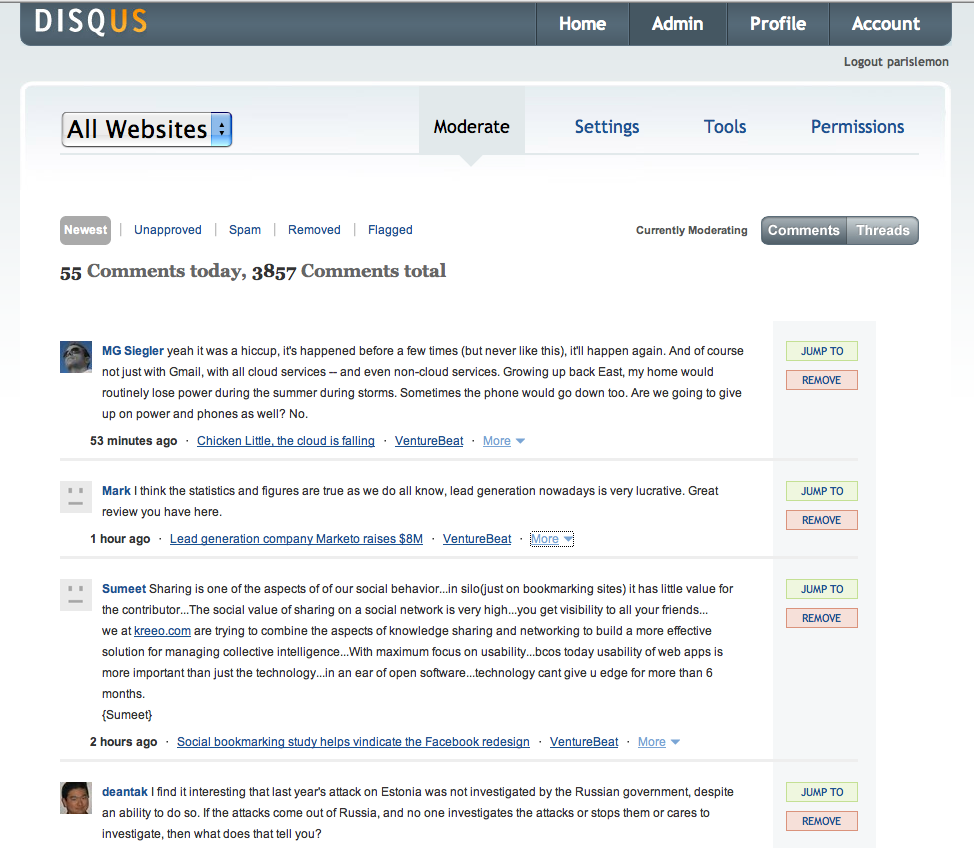The width and height of the screenshot is (974, 848).
Task: Remove MG Siegler's comment
Action: coord(822,380)
